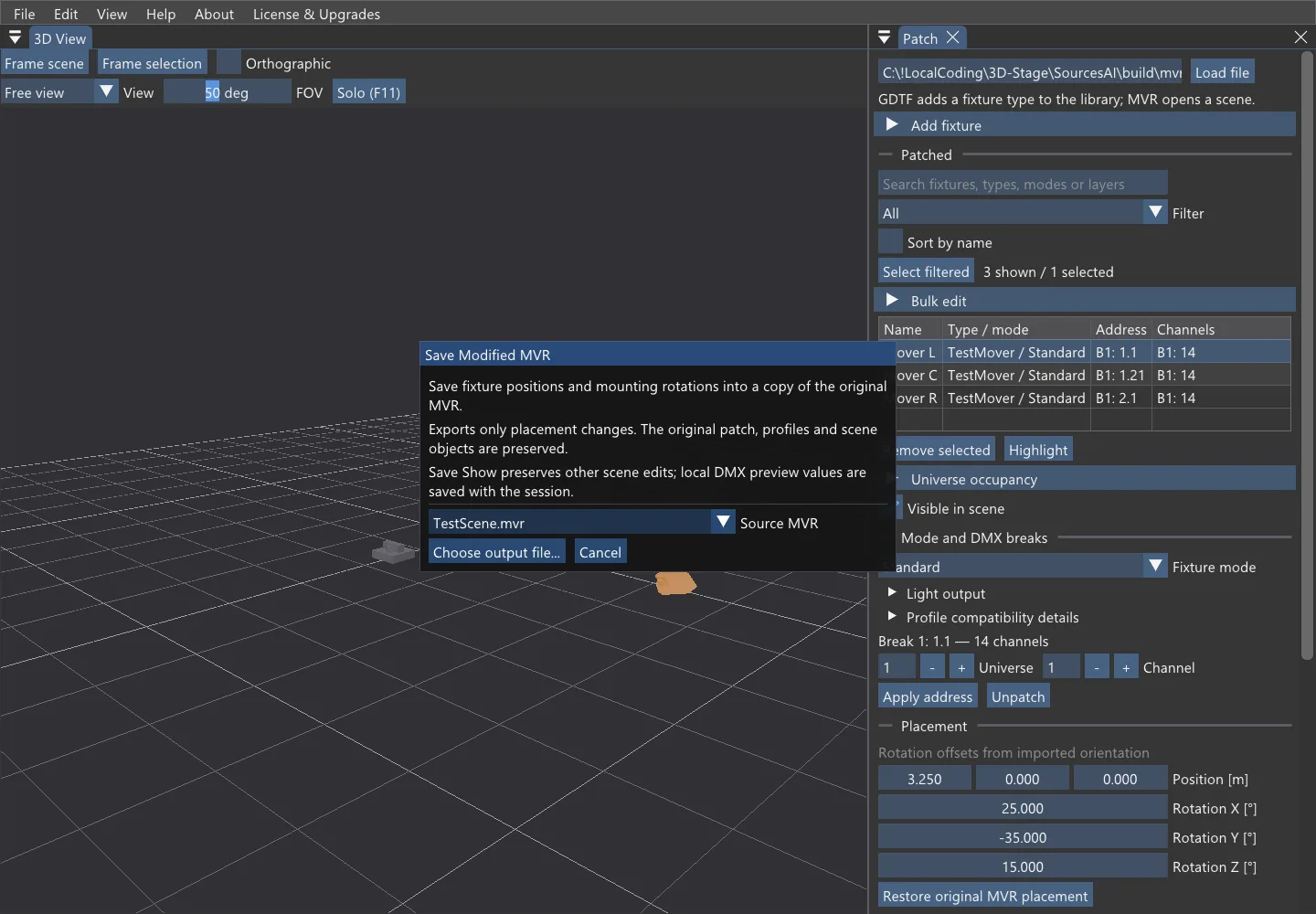1316x914 pixels.
Task: Click the Name column header
Action: point(910,329)
